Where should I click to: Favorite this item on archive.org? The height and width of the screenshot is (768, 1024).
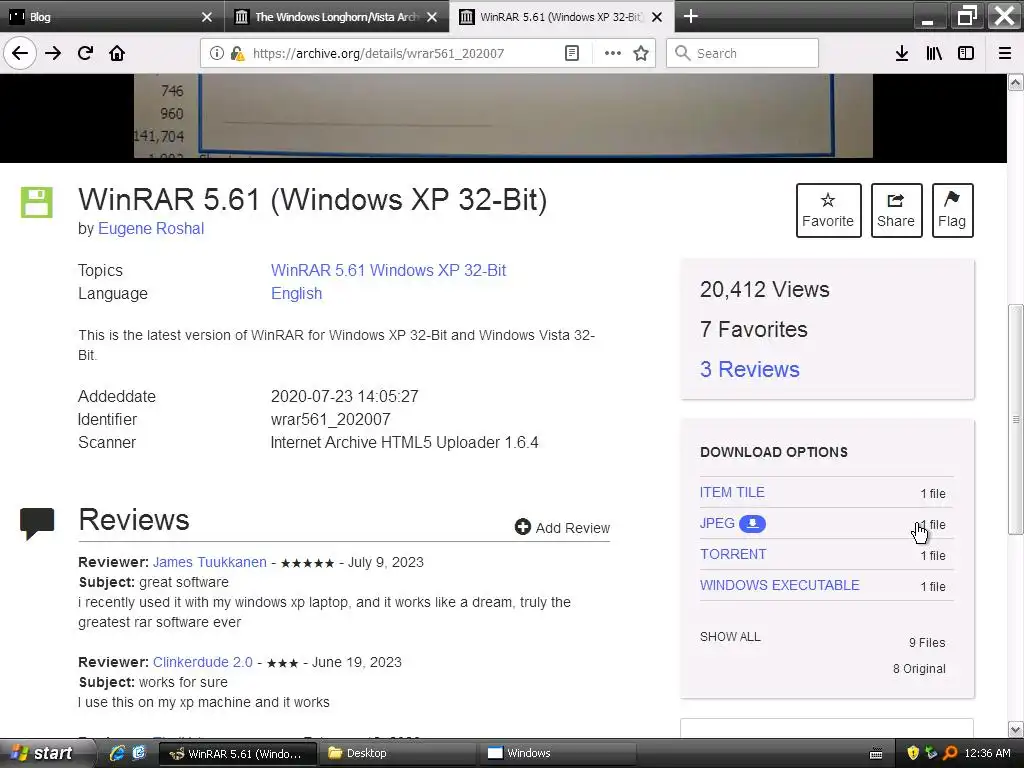(828, 210)
